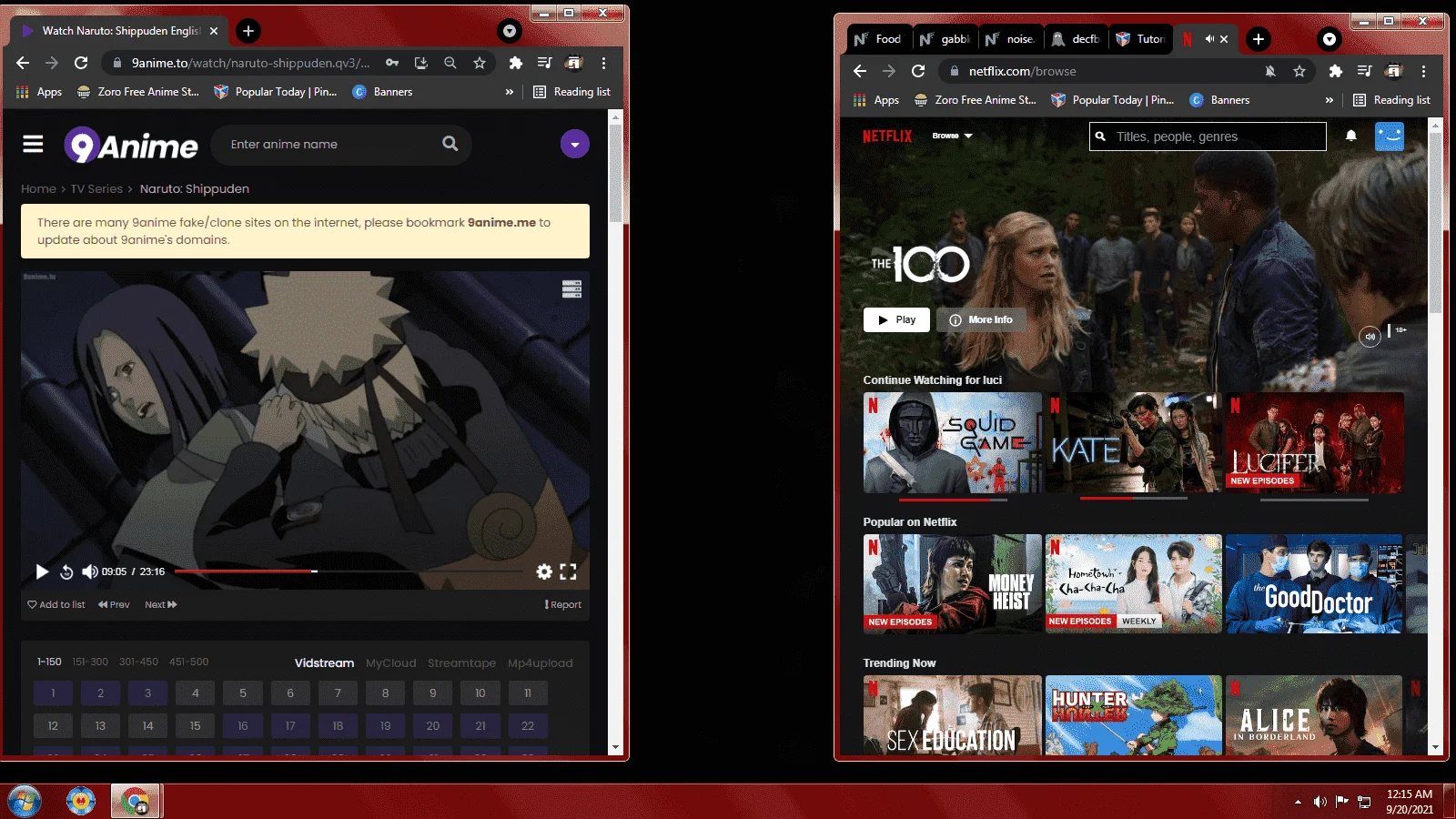This screenshot has width=1456, height=819.
Task: Mute the Netflix tab audio icon
Action: (1209, 39)
